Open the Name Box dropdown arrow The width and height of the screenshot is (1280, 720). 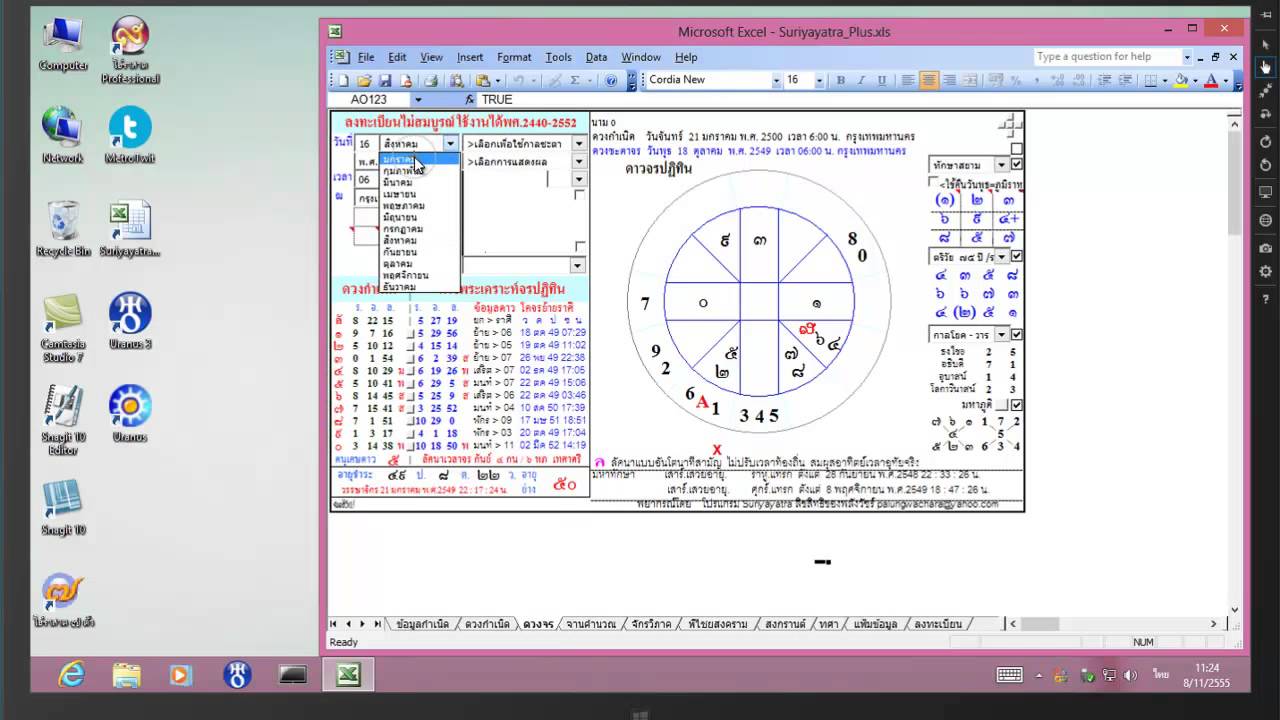click(x=418, y=100)
